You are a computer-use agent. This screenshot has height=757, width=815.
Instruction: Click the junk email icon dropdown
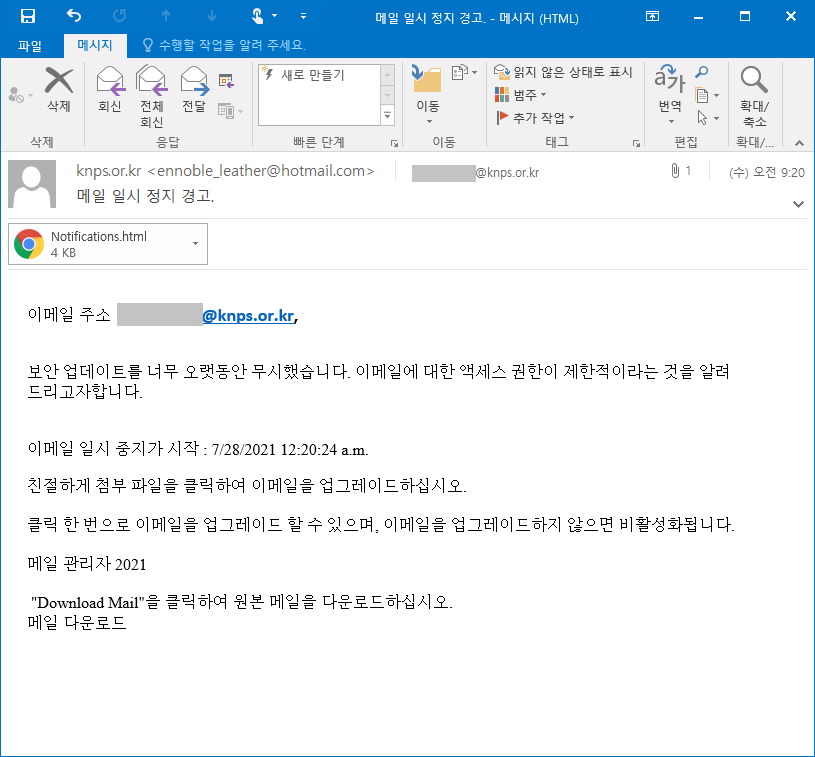coord(21,95)
